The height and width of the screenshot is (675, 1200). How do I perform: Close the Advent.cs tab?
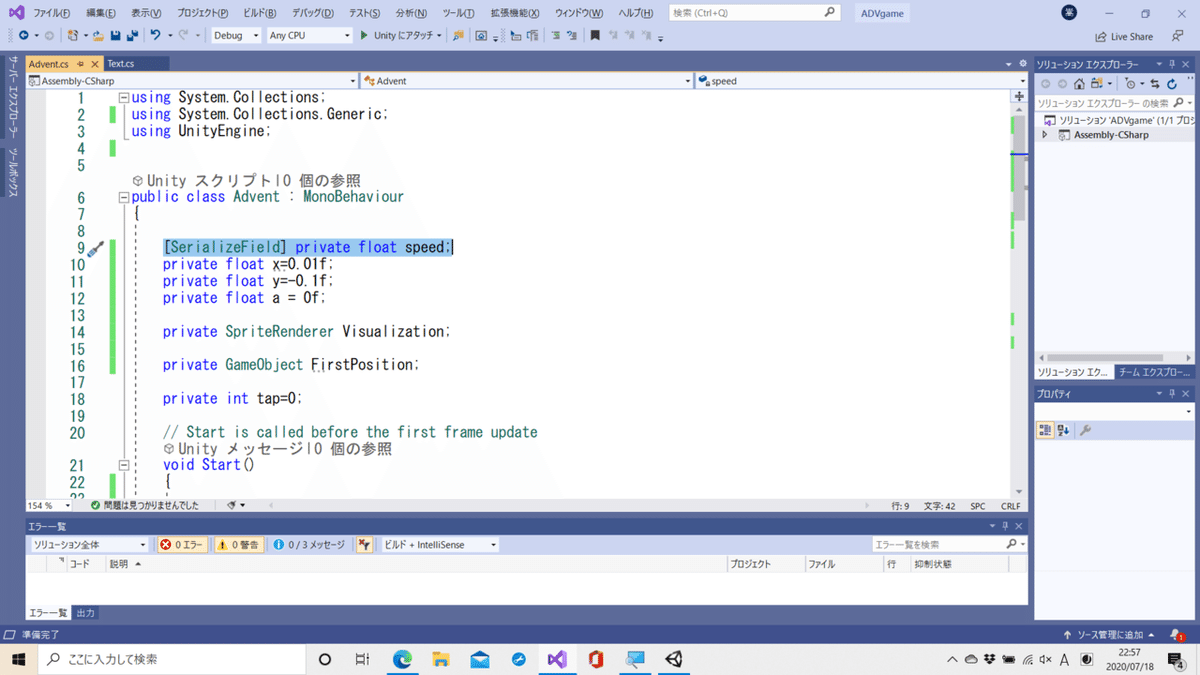(94, 64)
